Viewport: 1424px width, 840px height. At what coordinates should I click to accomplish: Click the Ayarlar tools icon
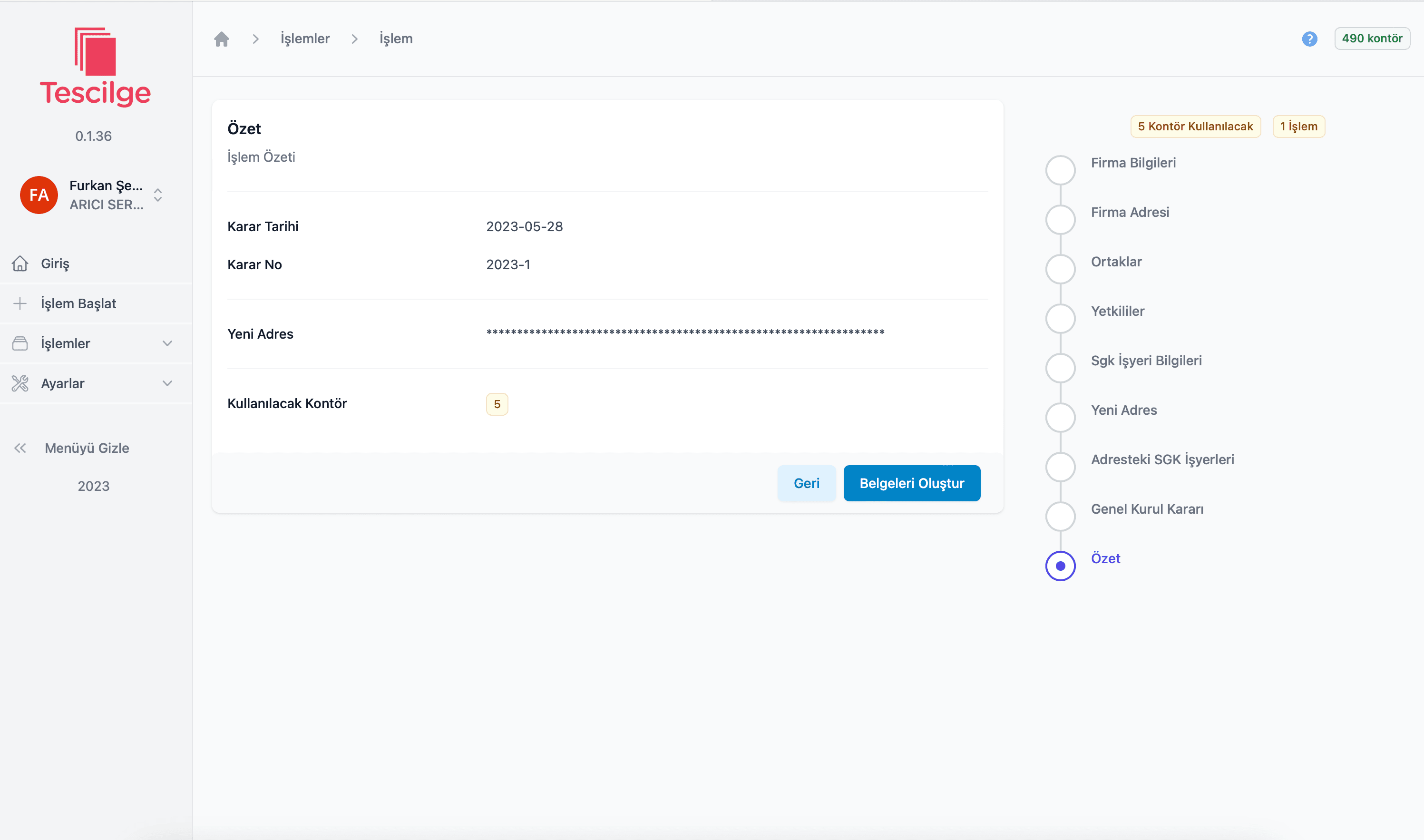[x=20, y=383]
